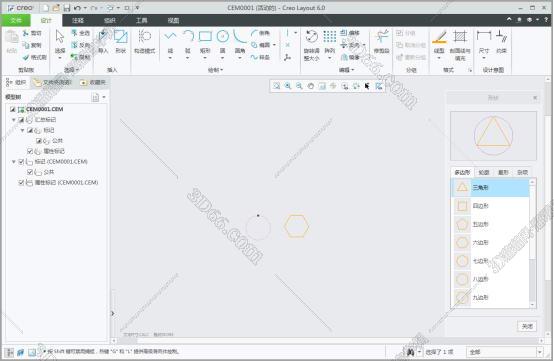
Task: Switch to the 视图 ribbon tab
Action: [173, 20]
